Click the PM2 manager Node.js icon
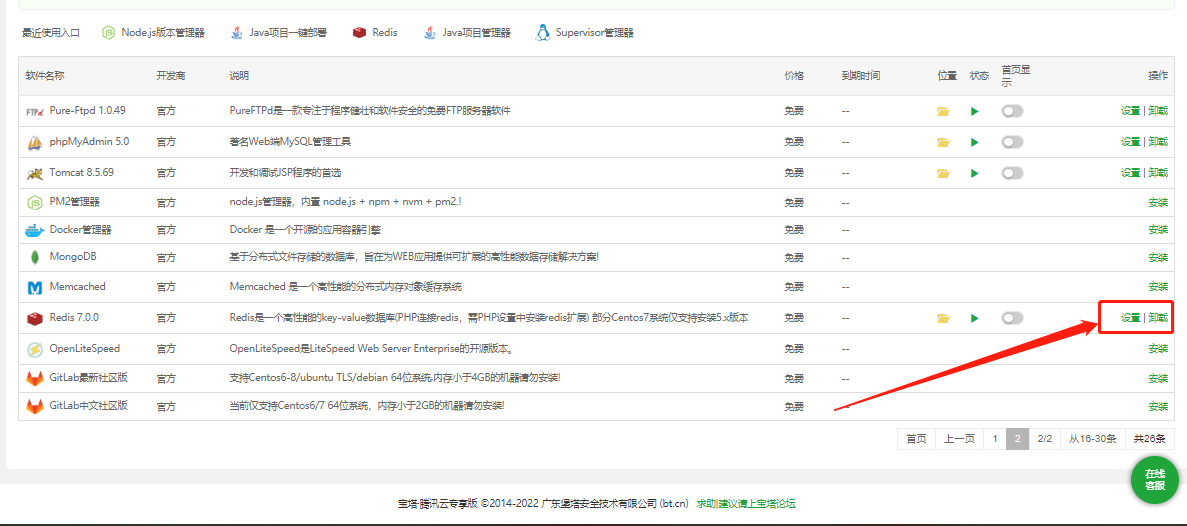 pyautogui.click(x=35, y=203)
